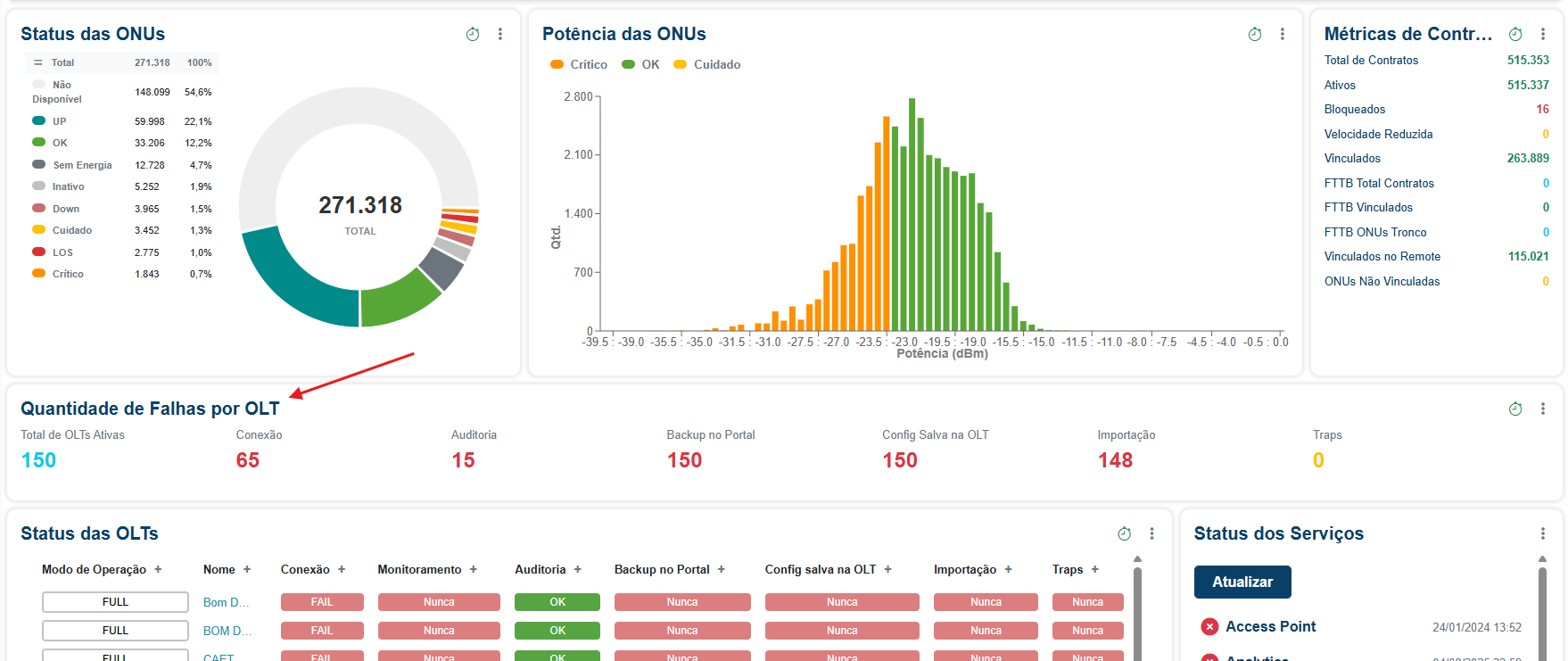Click the timer icon in Métricas de Contratos panel
Image resolution: width=1568 pixels, height=661 pixels.
click(1515, 34)
